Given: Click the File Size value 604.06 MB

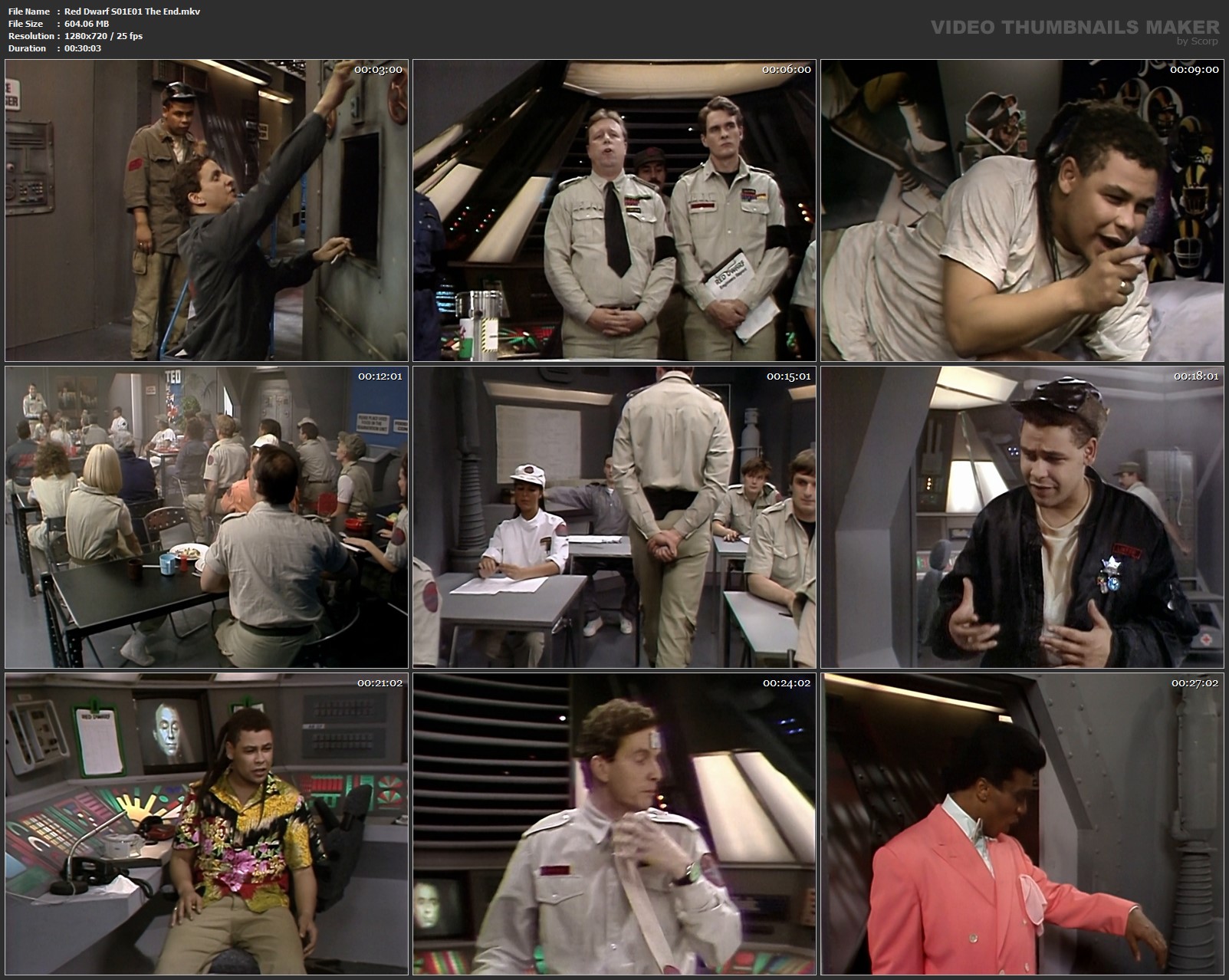Looking at the screenshot, I should 87,24.
